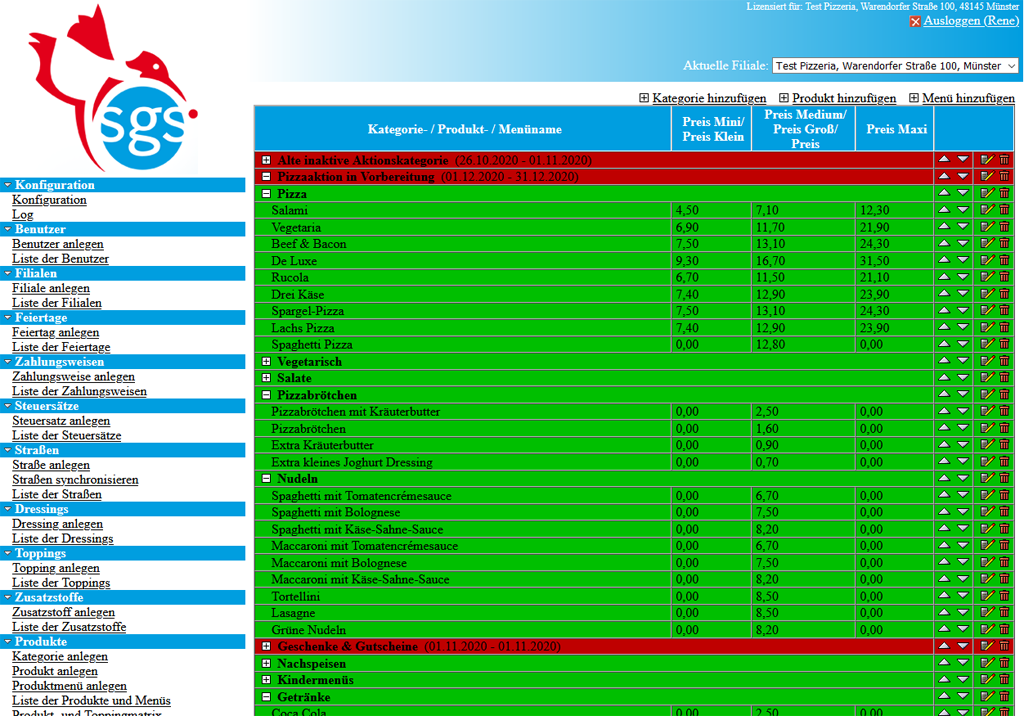The height and width of the screenshot is (716, 1024).
Task: Go to Dressing anlegen
Action: coord(57,524)
